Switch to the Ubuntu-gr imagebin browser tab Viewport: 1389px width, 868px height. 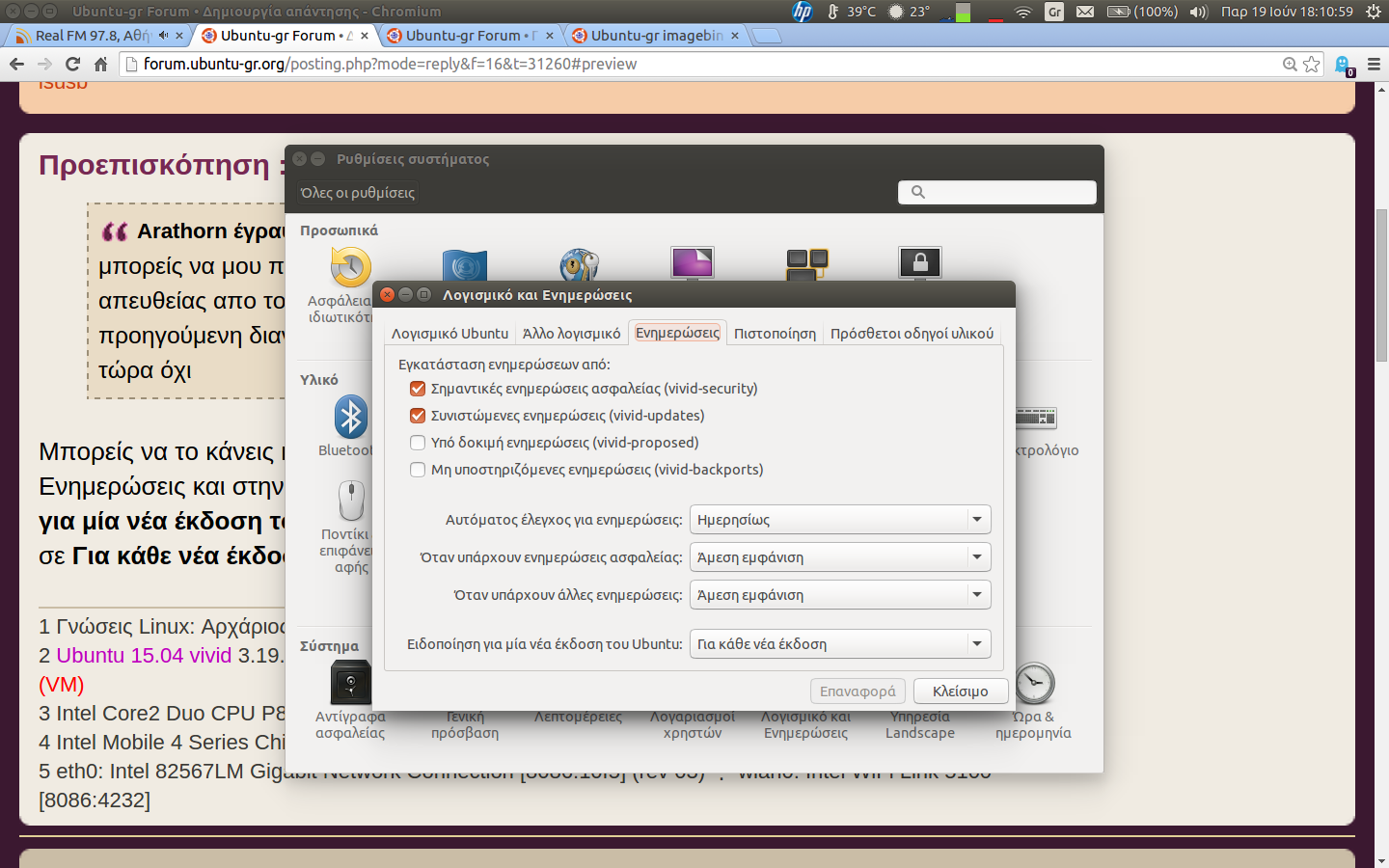(x=656, y=36)
